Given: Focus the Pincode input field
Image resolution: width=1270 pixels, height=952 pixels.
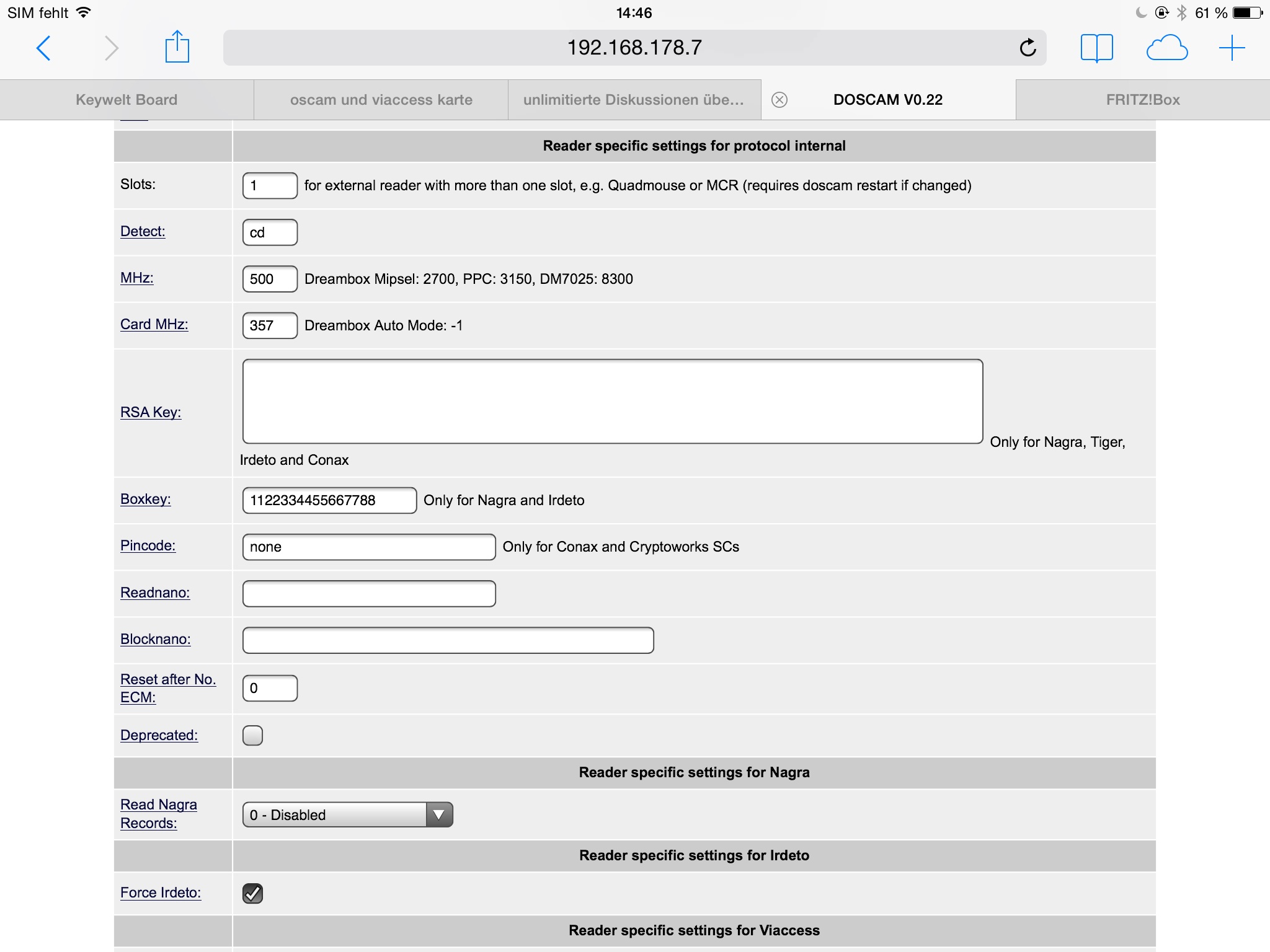Looking at the screenshot, I should (x=368, y=547).
